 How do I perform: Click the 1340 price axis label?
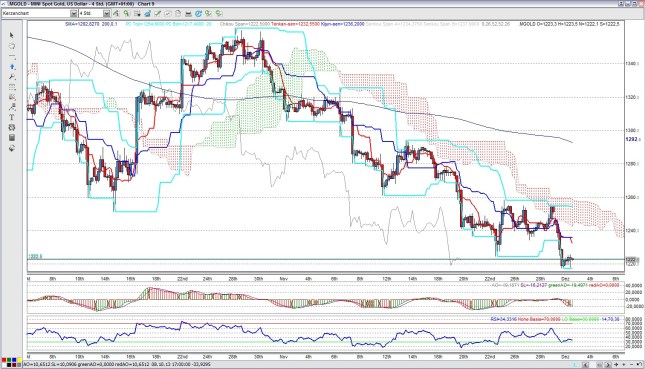[632, 64]
